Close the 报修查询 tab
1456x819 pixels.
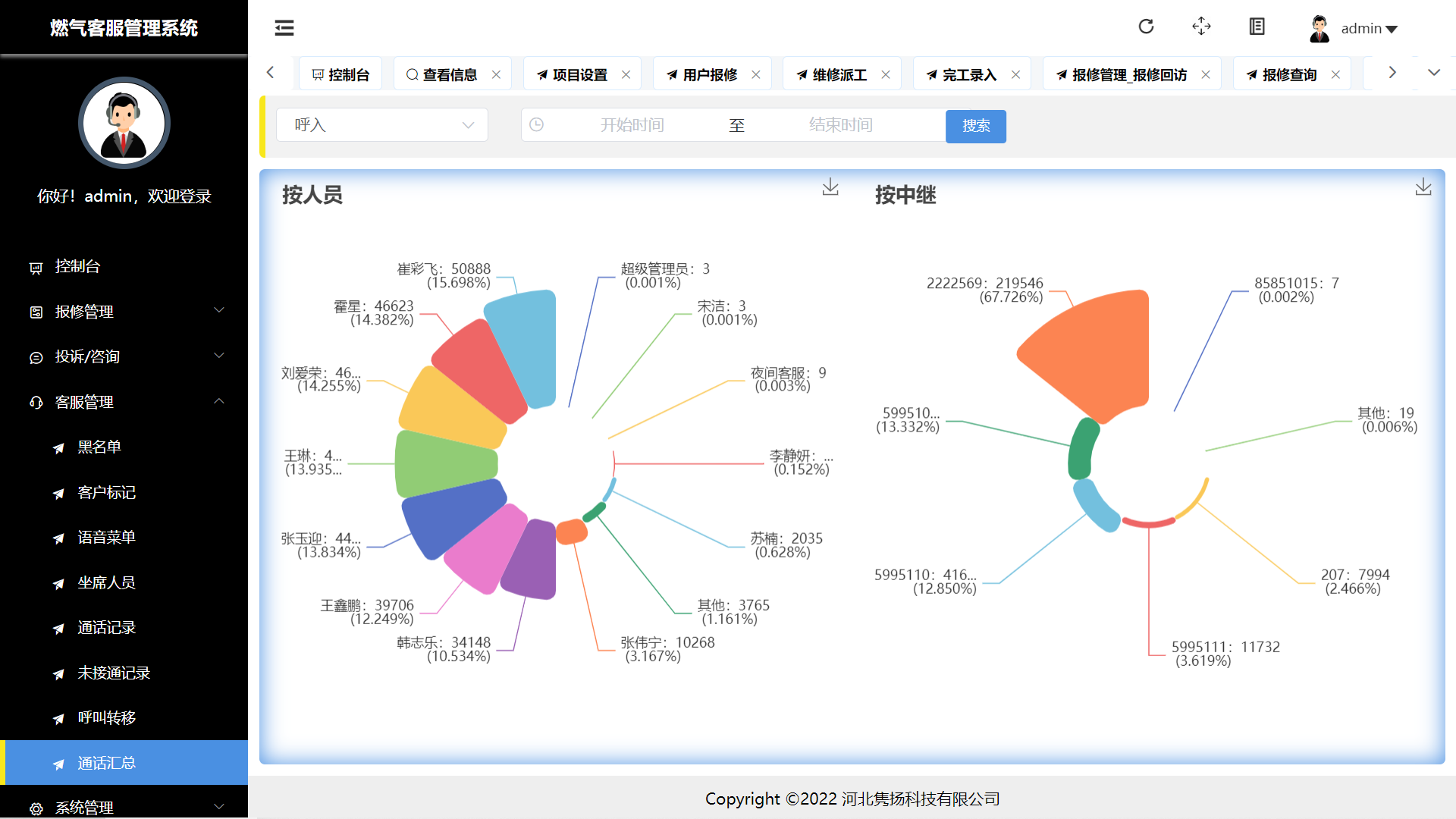click(1336, 74)
